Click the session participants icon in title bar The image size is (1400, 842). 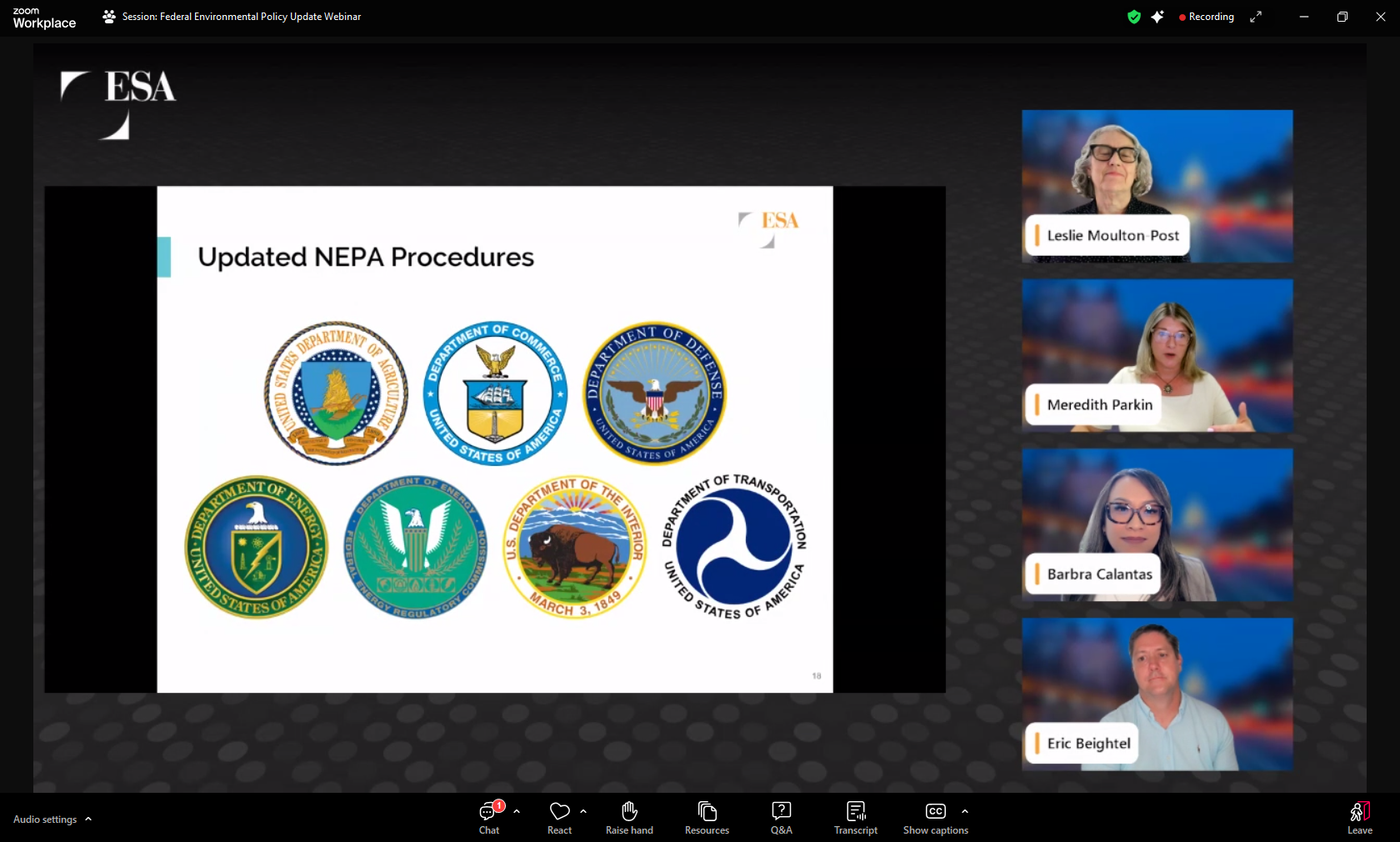point(109,17)
